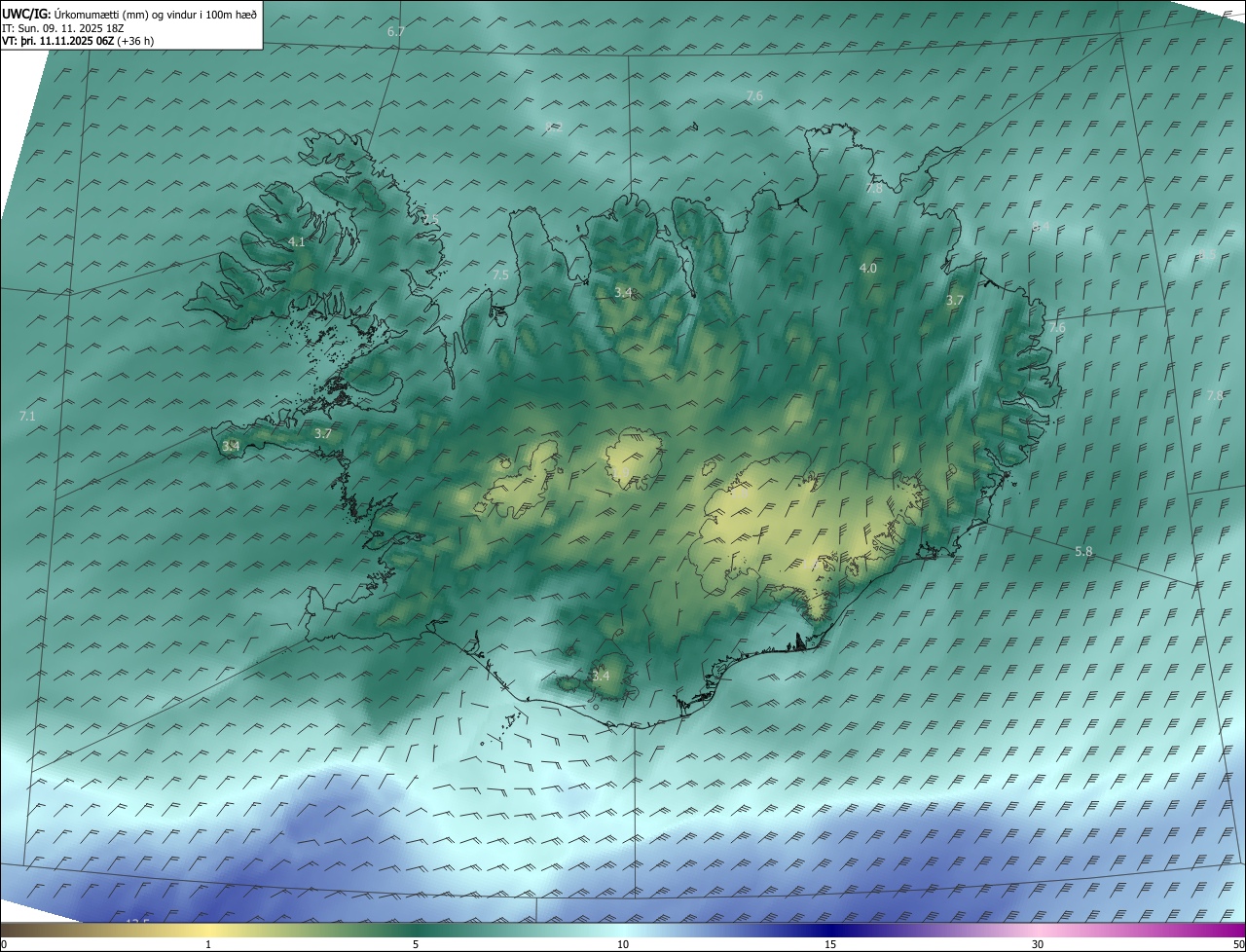Click the UWC/IG Úrkomumætti map title
Image resolution: width=1246 pixels, height=952 pixels.
[x=129, y=13]
